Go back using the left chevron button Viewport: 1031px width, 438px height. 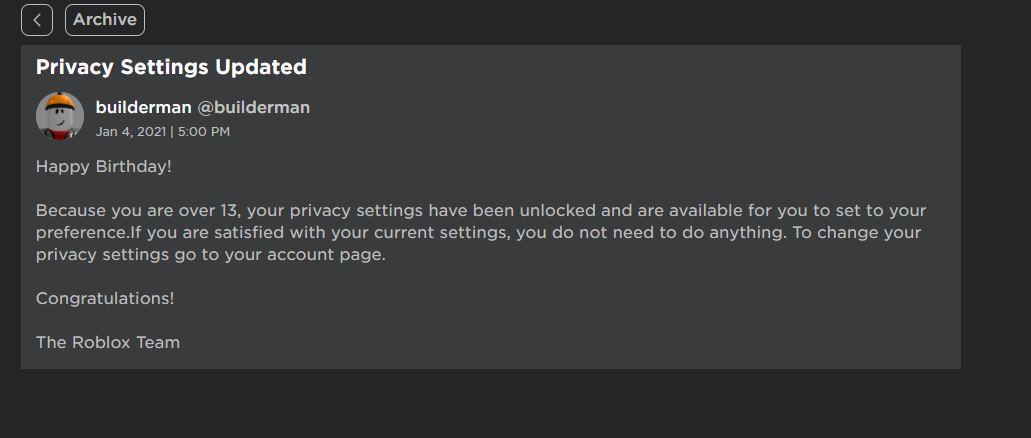coord(37,20)
